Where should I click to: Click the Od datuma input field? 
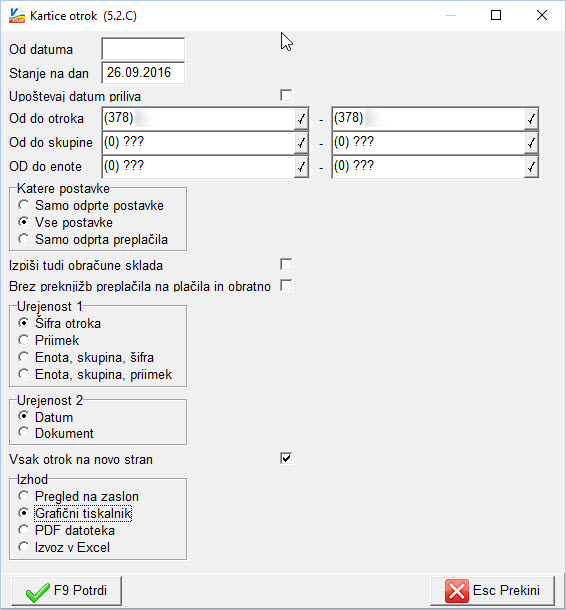(x=143, y=49)
